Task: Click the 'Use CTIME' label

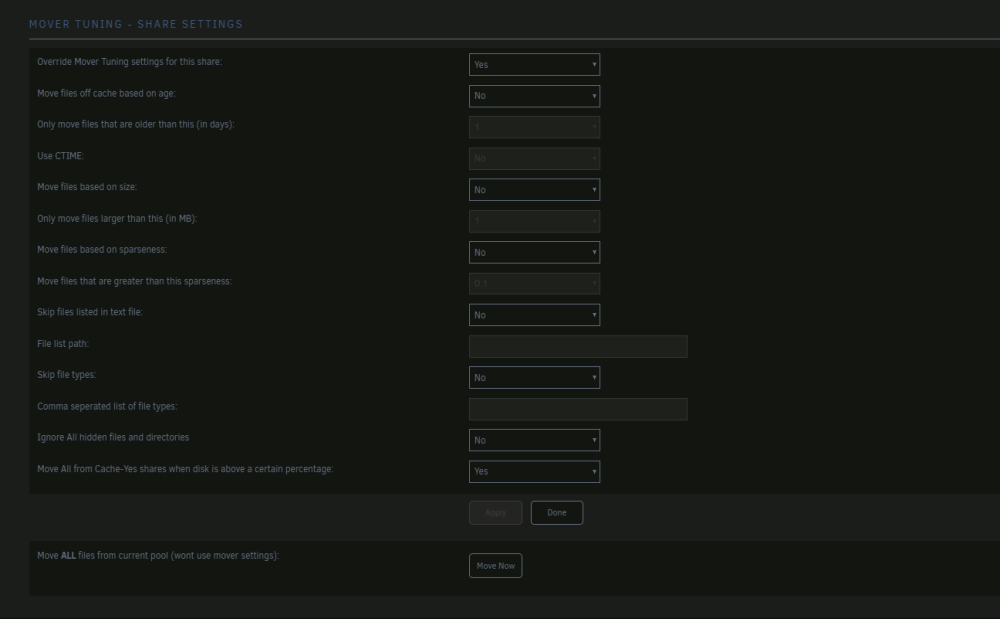Action: (61, 156)
